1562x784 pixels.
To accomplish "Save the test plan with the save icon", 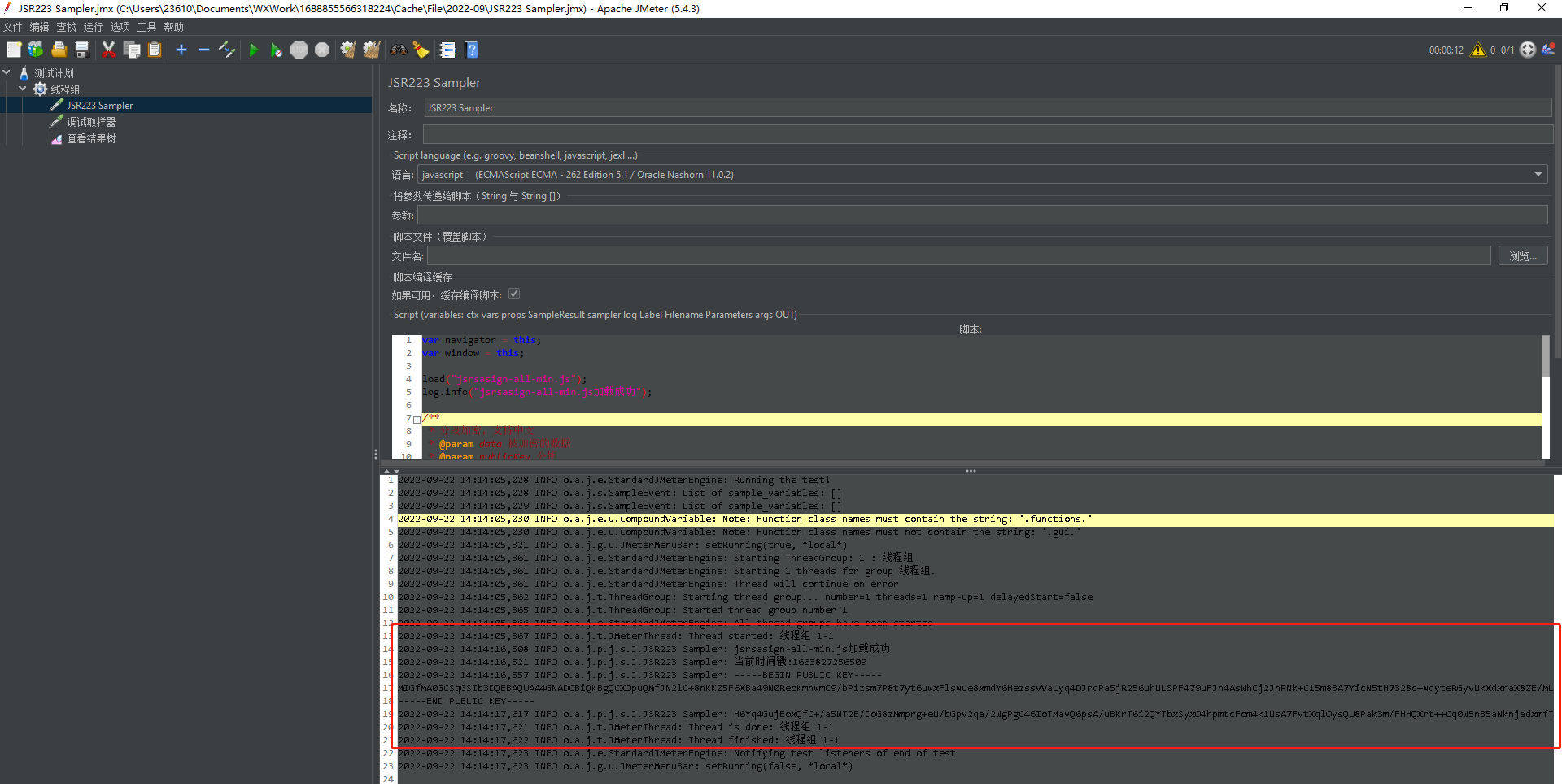I will 81,50.
